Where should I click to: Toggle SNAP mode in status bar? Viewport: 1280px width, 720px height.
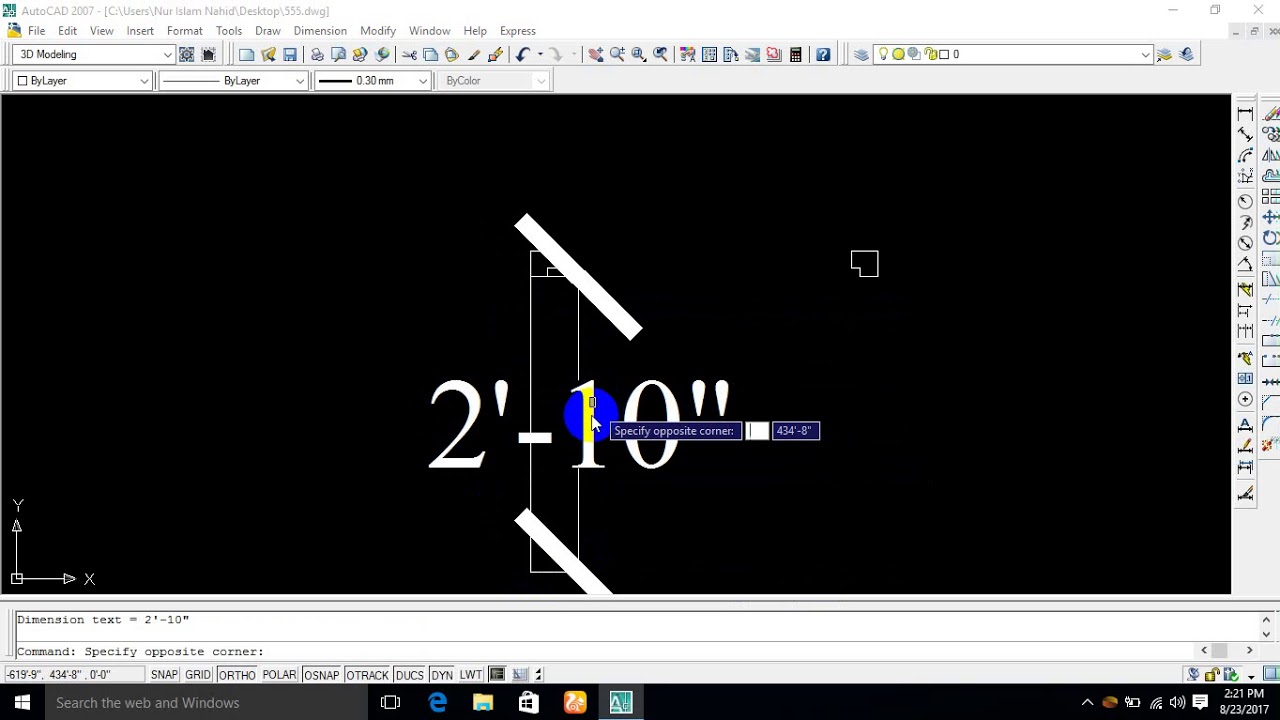[x=164, y=675]
